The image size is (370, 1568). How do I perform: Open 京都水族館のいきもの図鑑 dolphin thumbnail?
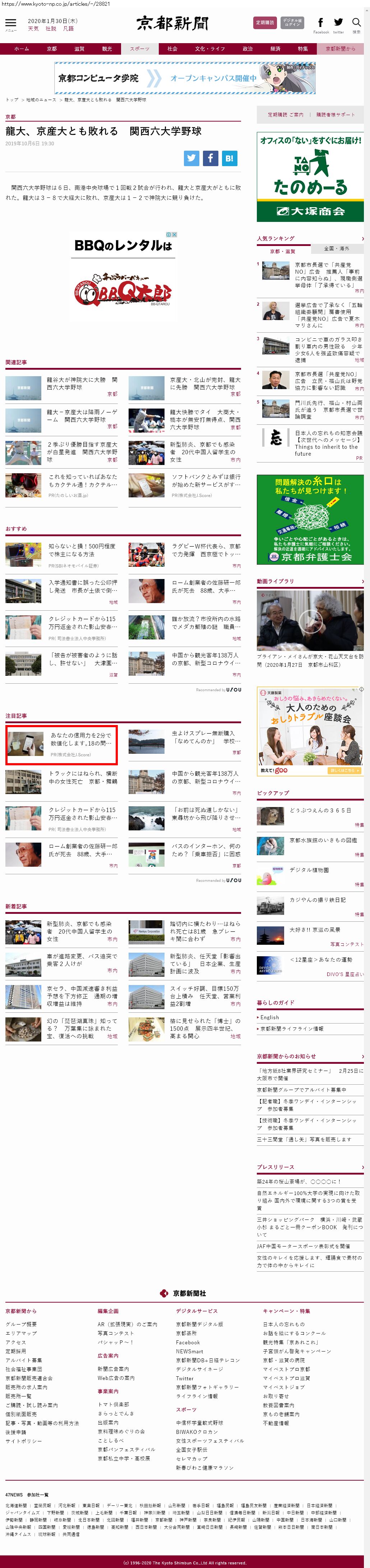click(x=270, y=845)
